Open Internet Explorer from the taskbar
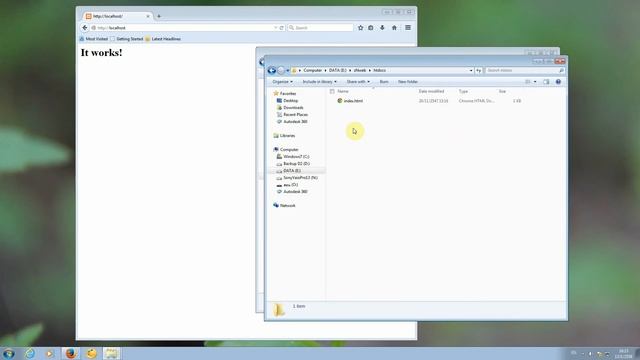This screenshot has width=640, height=360. pos(29,353)
